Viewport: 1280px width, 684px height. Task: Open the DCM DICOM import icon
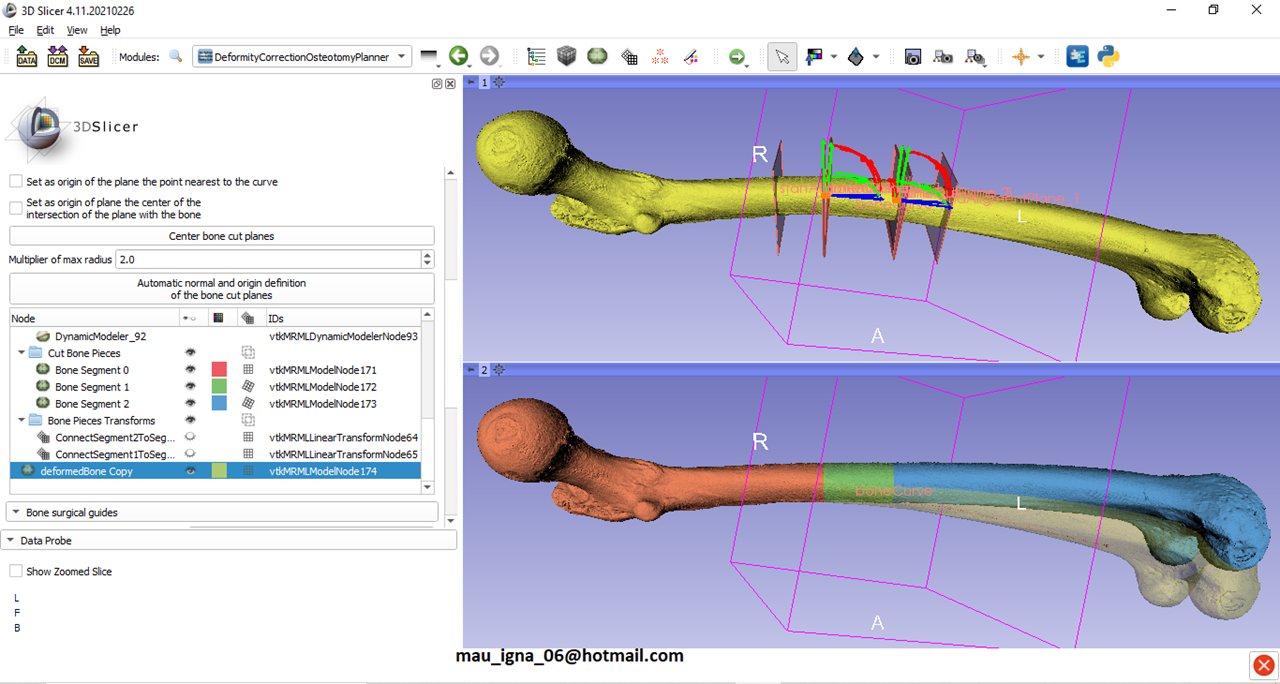pos(57,57)
